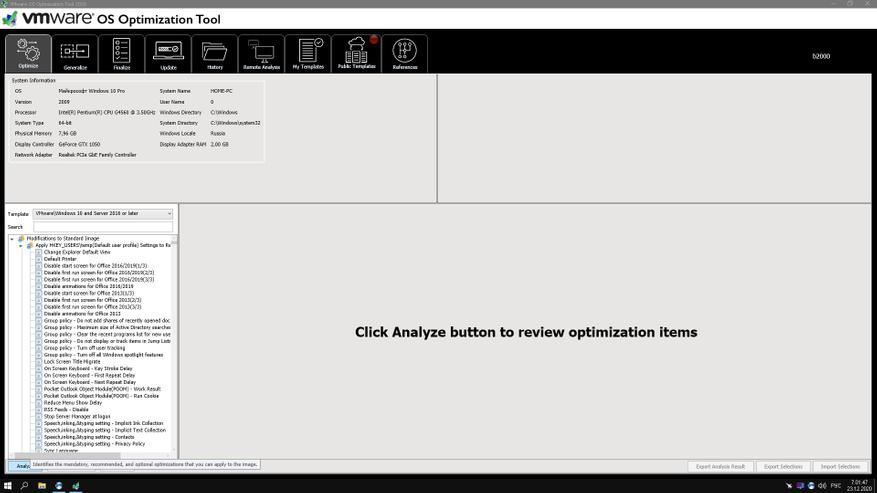Viewport: 877px width, 493px height.
Task: Collapse the Modifications to Standard Image node
Action: [12, 239]
